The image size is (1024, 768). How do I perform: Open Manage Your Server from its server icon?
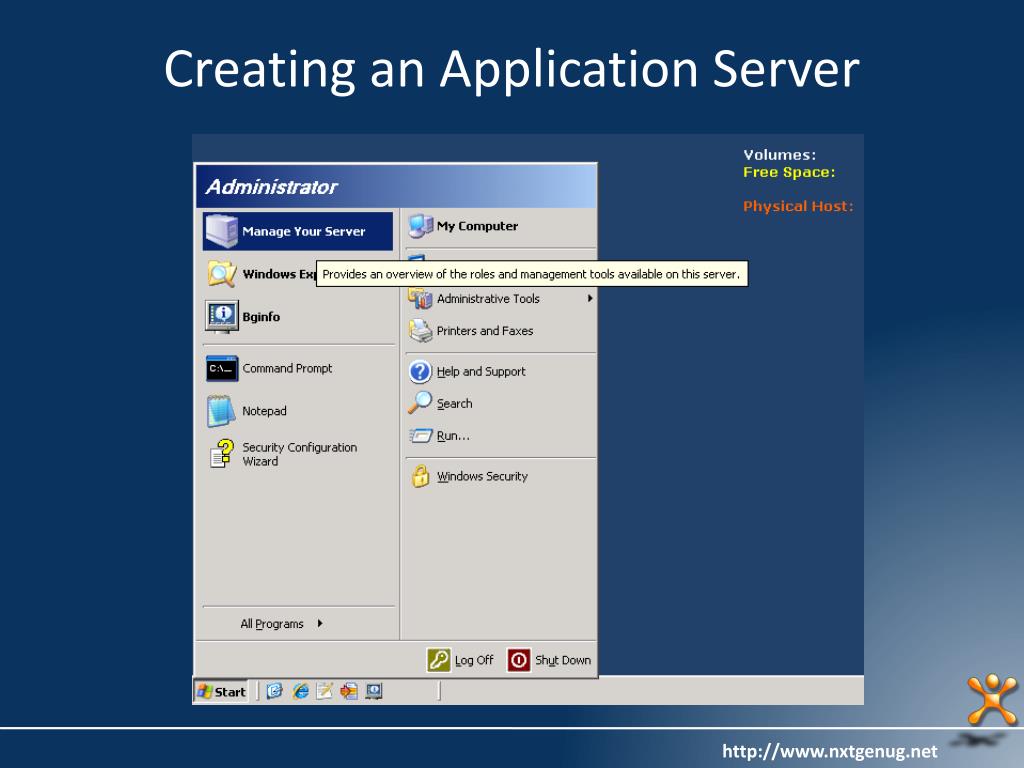(x=221, y=231)
